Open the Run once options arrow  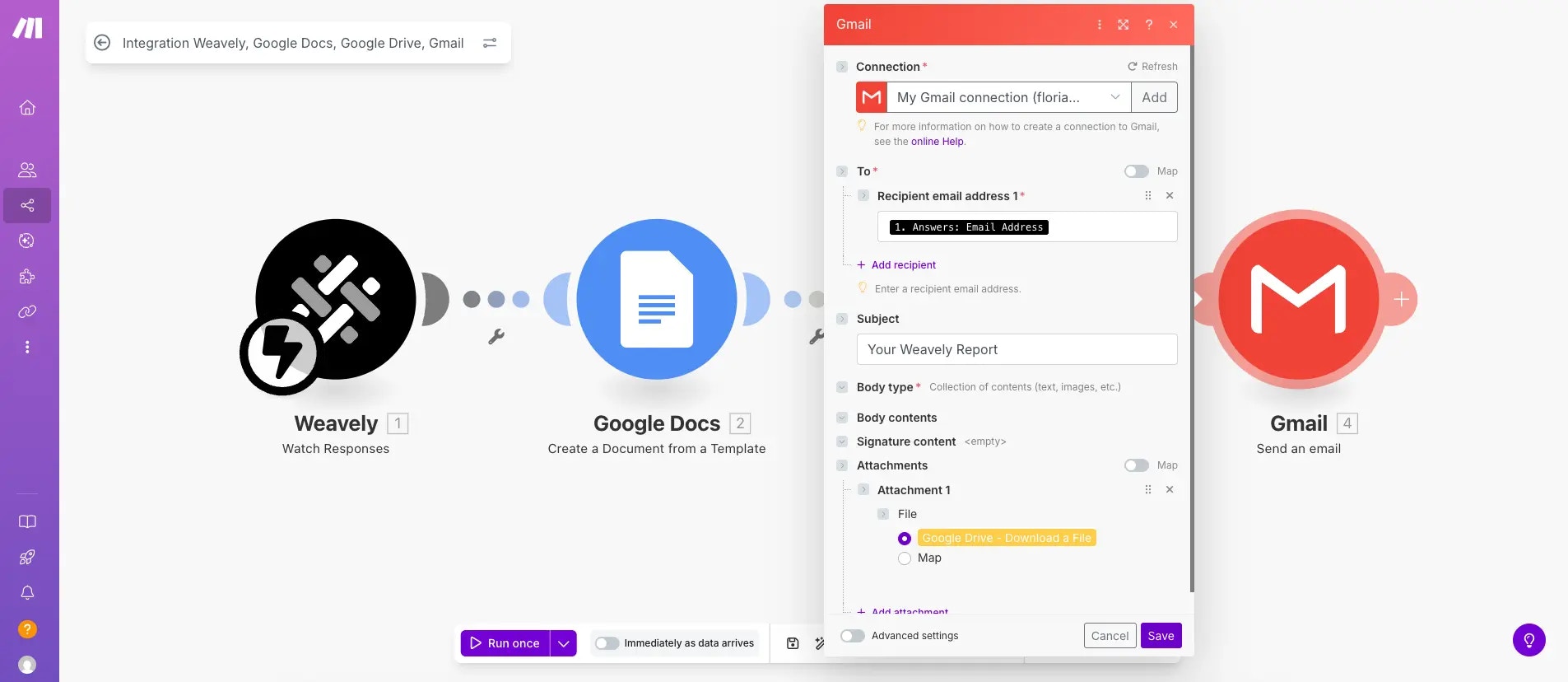(563, 643)
